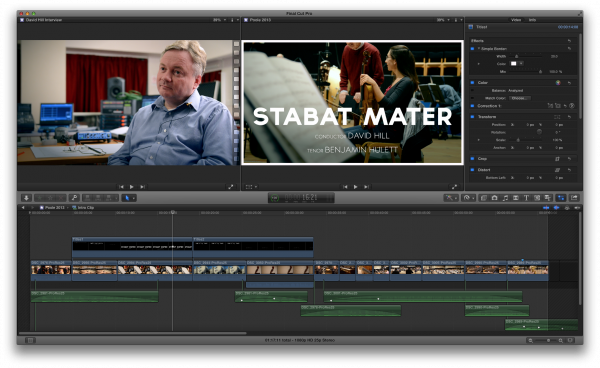Expand the Color row disclosure triangle
Image resolution: width=600 pixels, height=368 pixels.
(x=478, y=64)
